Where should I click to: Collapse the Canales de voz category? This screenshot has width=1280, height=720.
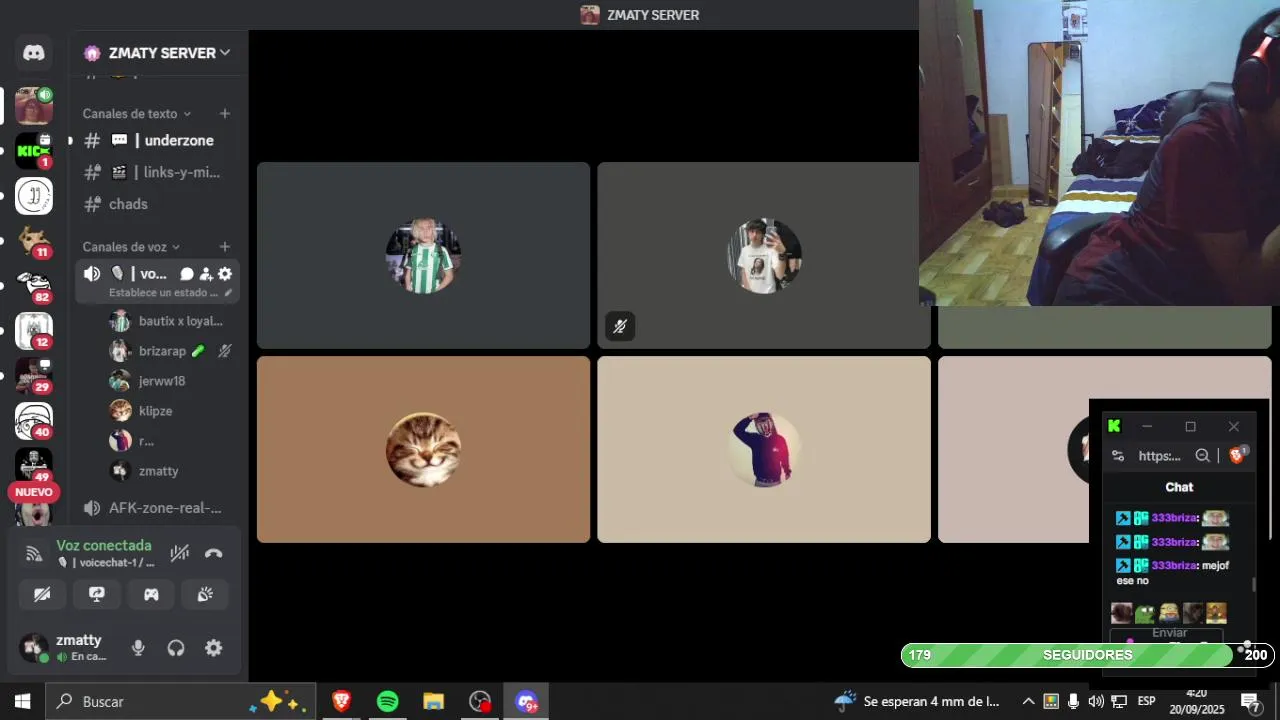coord(131,247)
